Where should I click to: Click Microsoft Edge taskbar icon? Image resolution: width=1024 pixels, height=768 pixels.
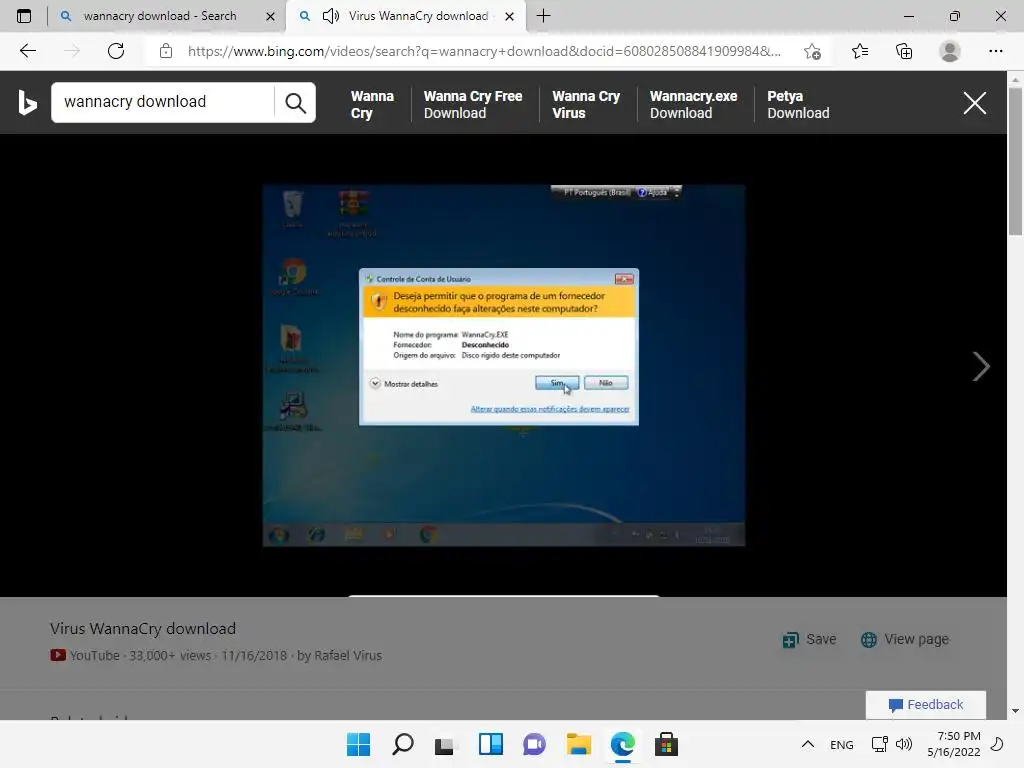coord(622,744)
